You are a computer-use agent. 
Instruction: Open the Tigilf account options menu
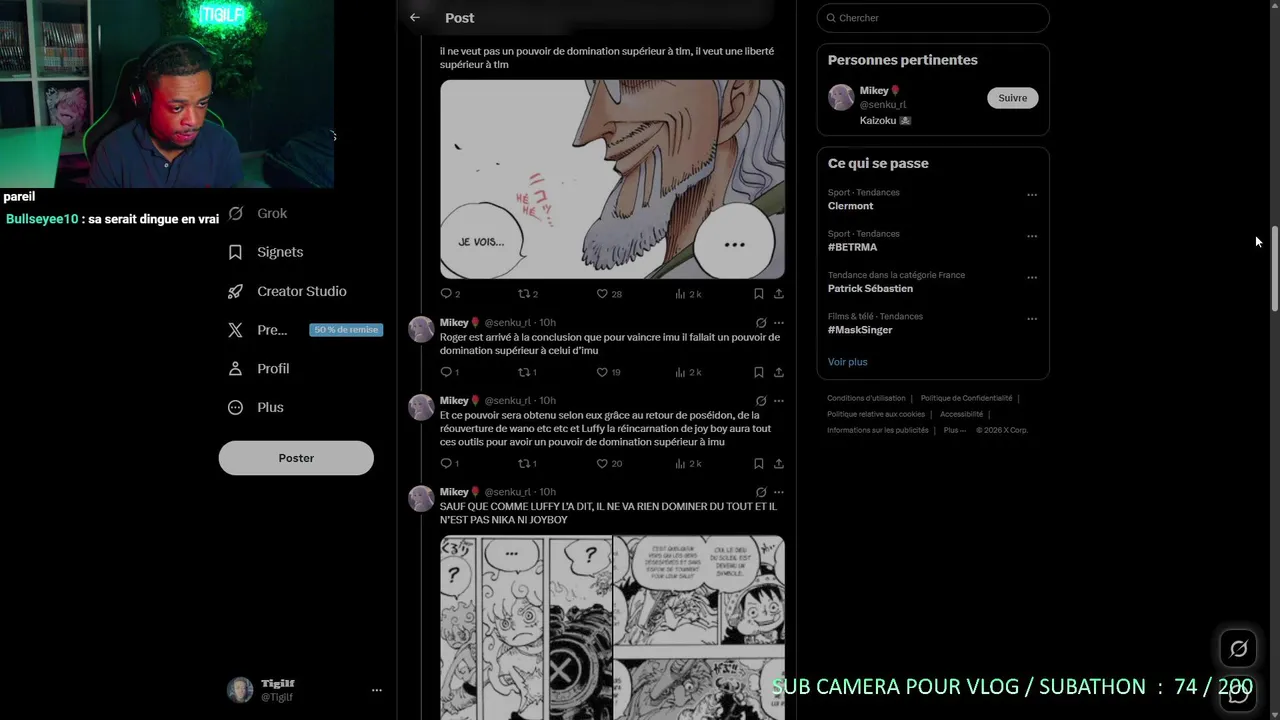click(377, 690)
